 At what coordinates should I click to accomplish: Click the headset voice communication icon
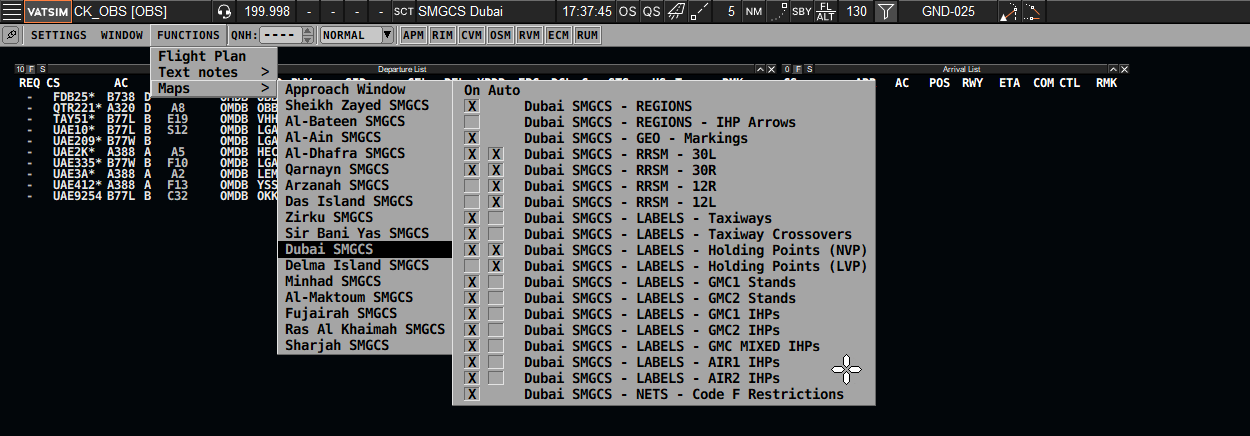[x=224, y=11]
